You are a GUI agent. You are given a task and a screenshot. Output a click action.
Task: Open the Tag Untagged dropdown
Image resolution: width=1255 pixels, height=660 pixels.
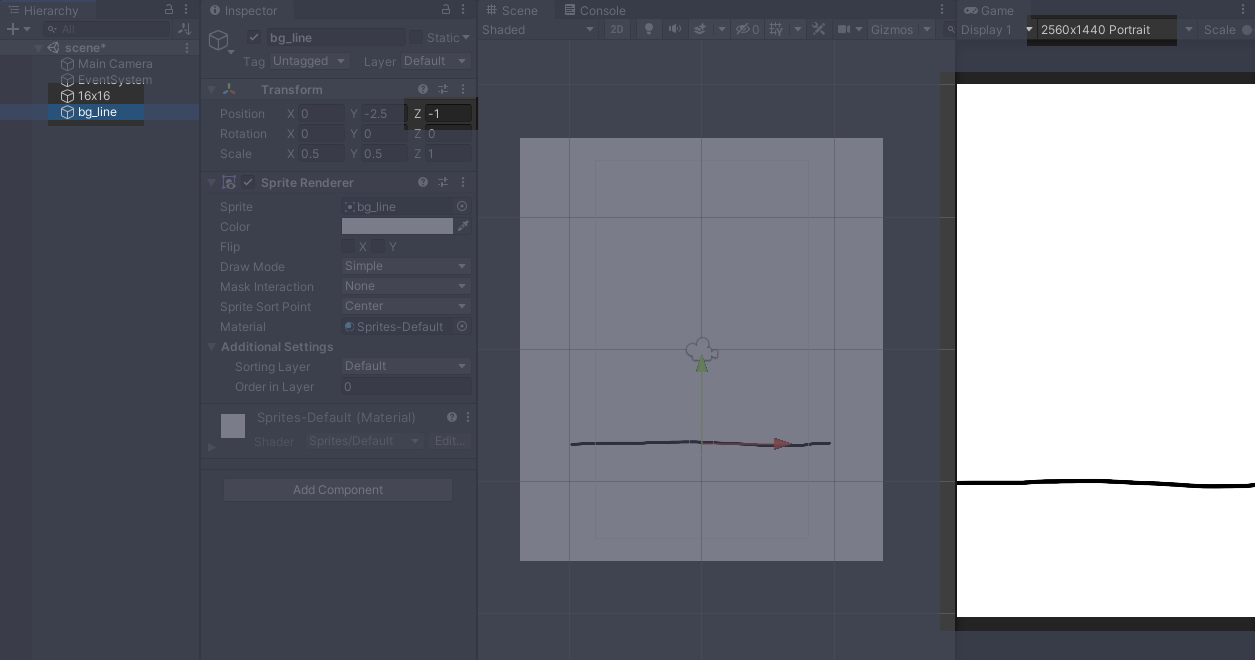[x=308, y=61]
